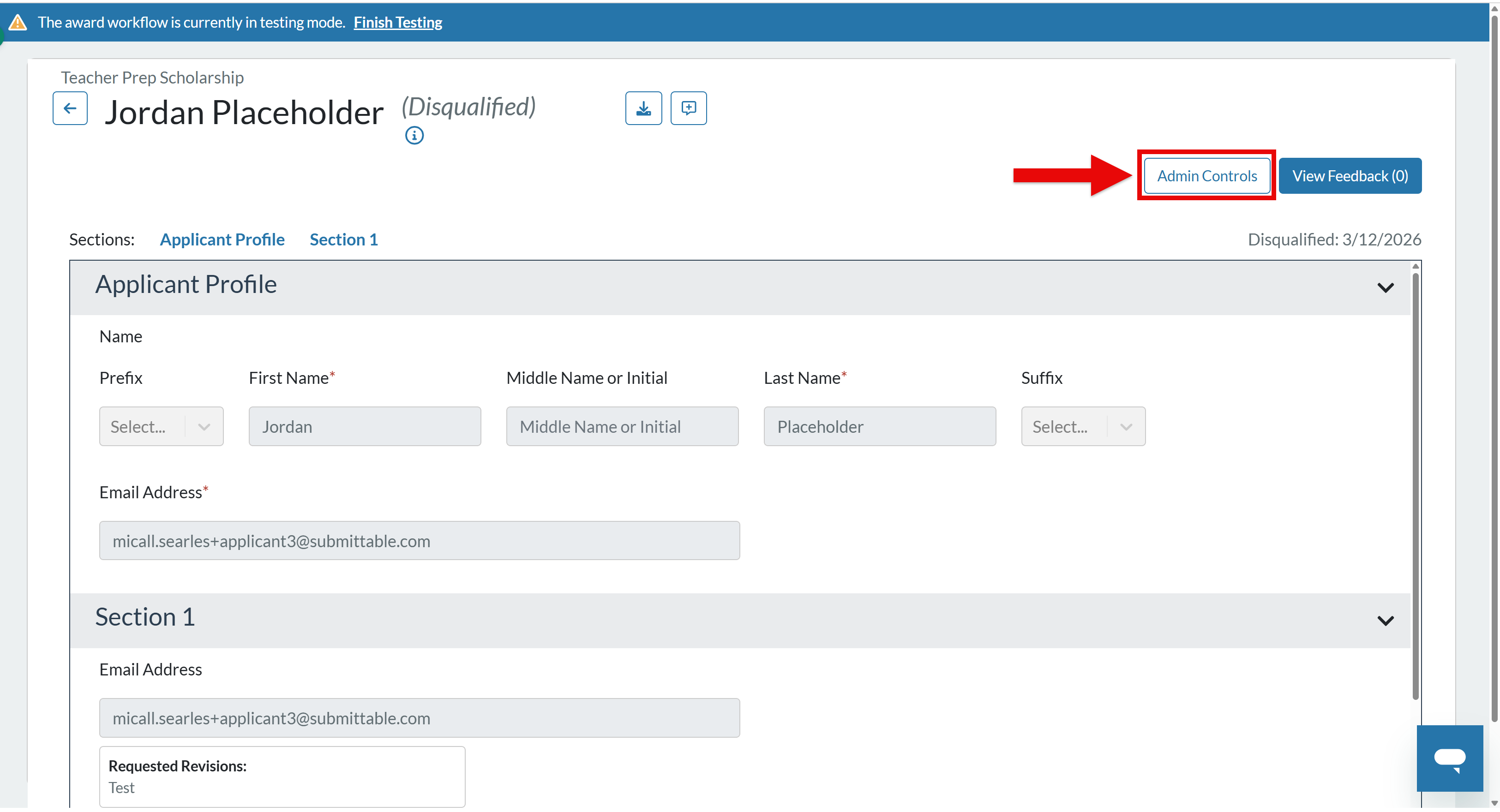Click the Middle Name or Initial field
This screenshot has width=1500, height=812.
[x=622, y=427]
